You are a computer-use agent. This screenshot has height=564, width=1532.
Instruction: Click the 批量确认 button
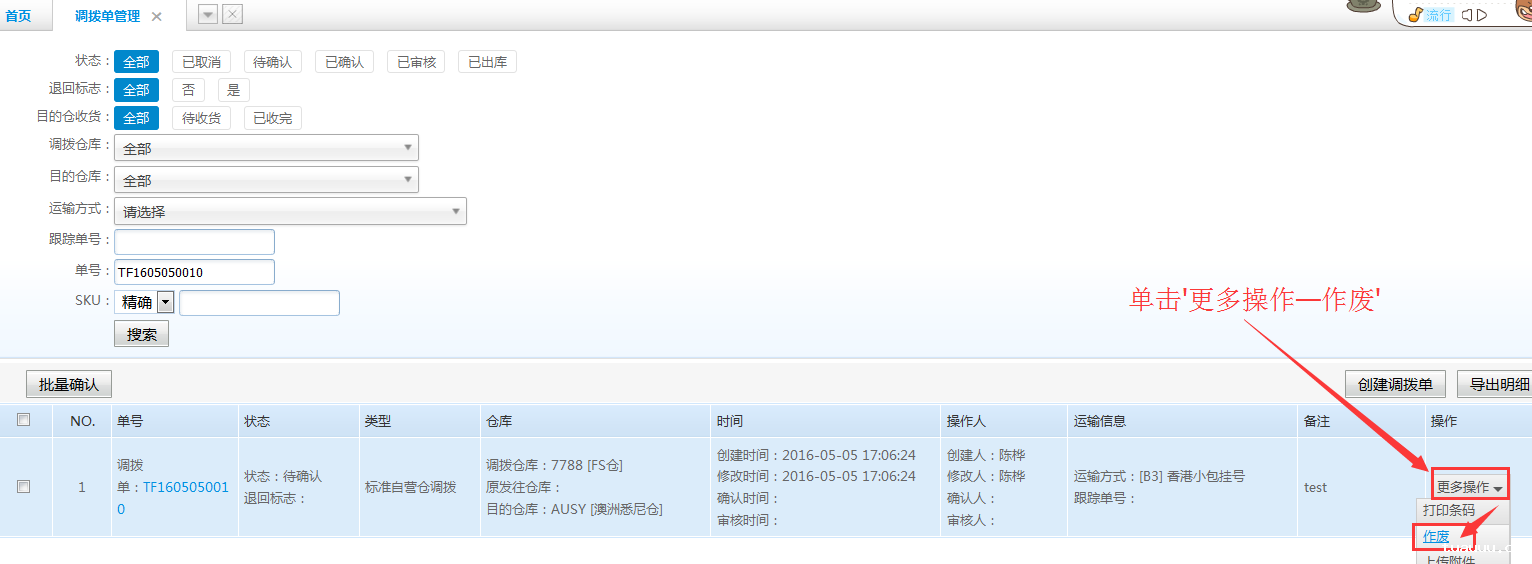click(x=69, y=384)
